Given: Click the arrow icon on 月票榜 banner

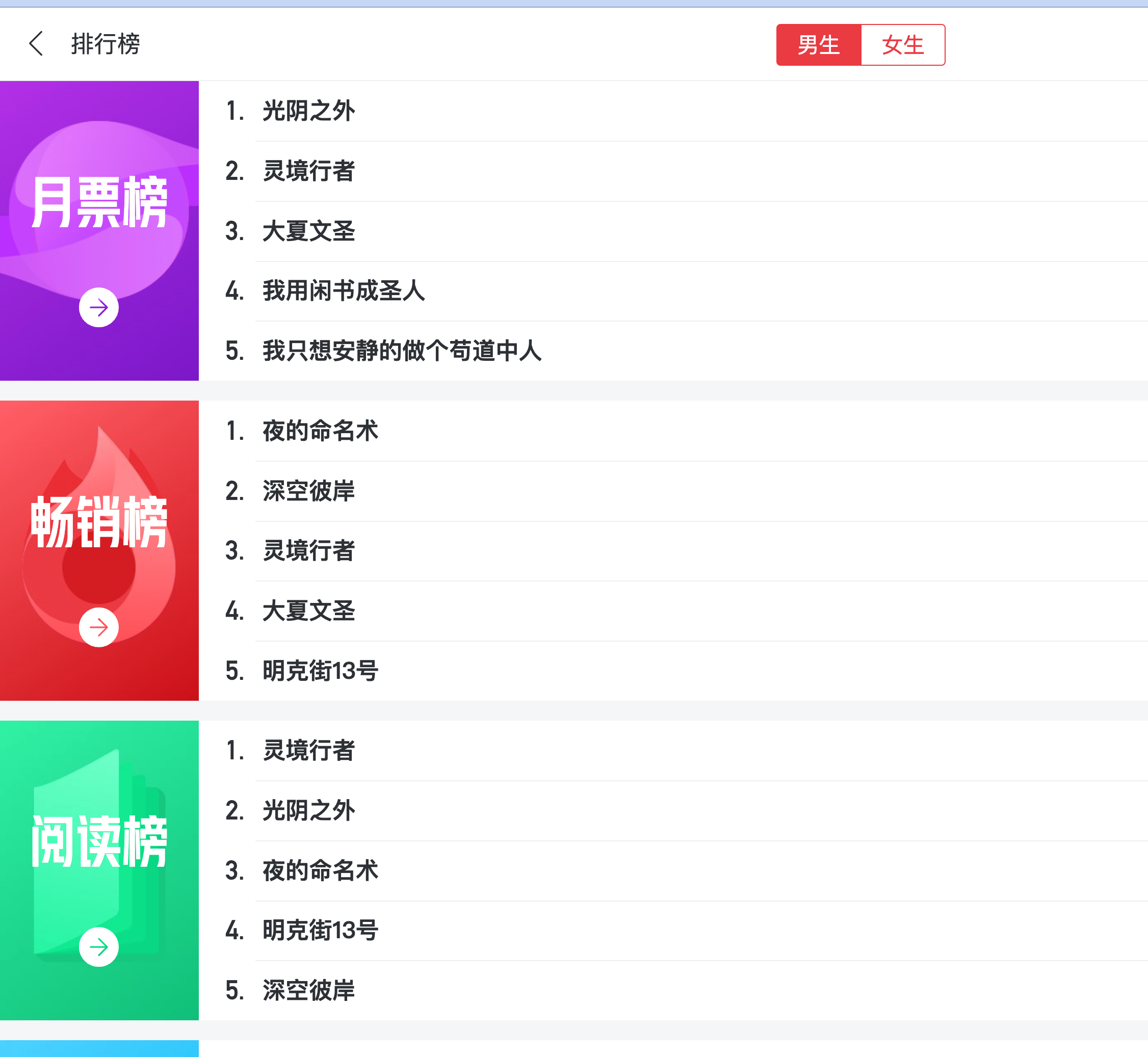Looking at the screenshot, I should (x=98, y=307).
